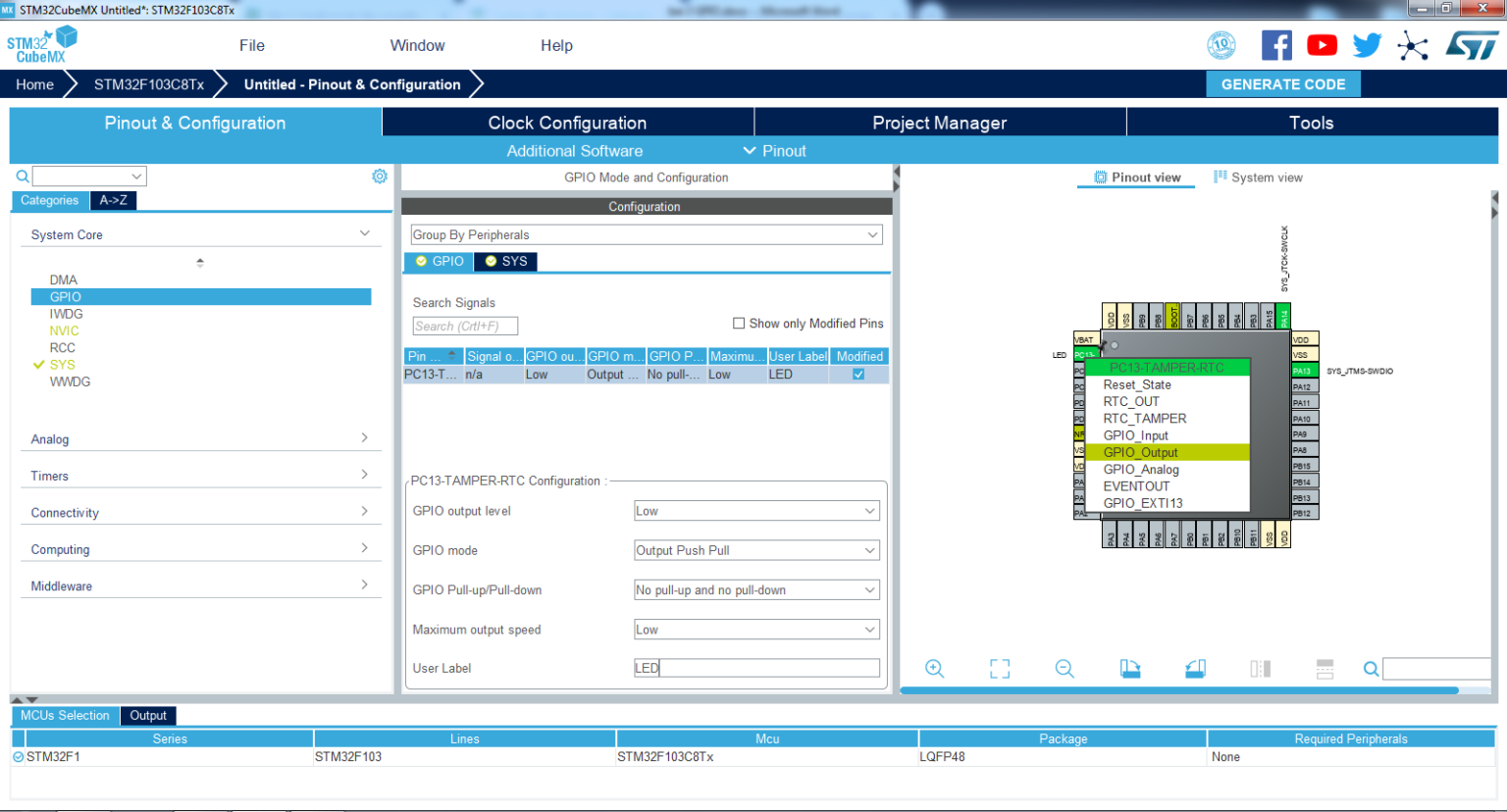This screenshot has width=1507, height=812.
Task: Click the zoom out icon below pinout
Action: 1065,669
